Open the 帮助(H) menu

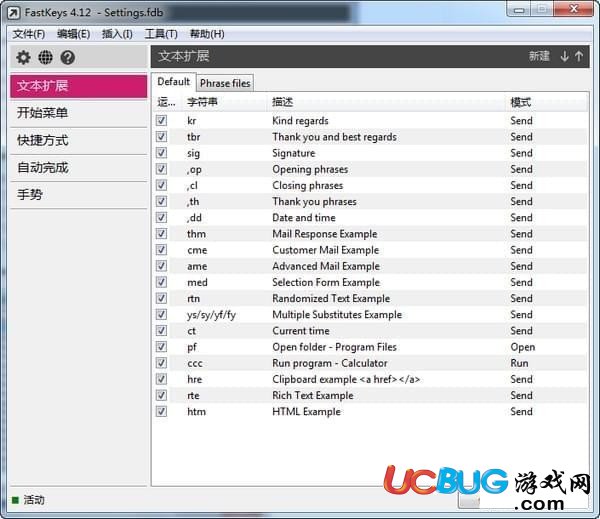207,34
